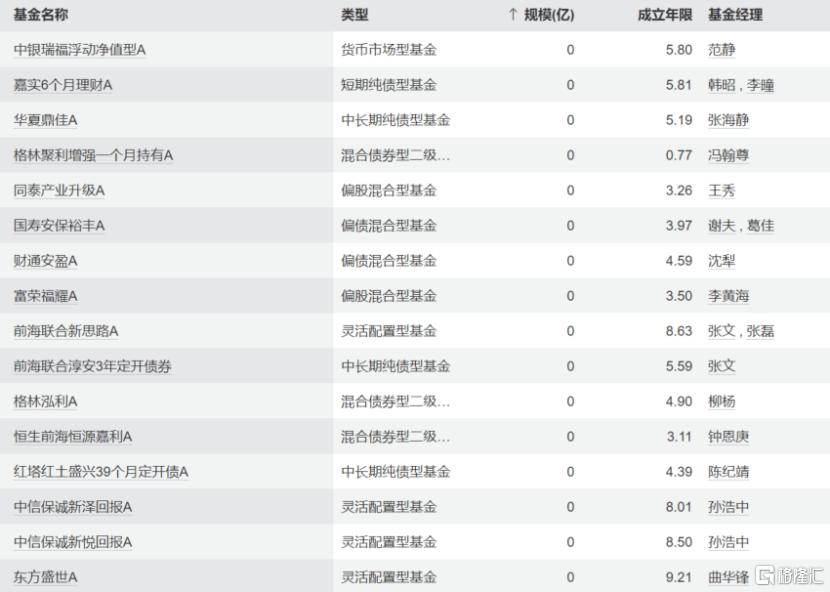Image resolution: width=830 pixels, height=592 pixels.
Task: Select fund 财通安盈A
Action: tap(46, 261)
